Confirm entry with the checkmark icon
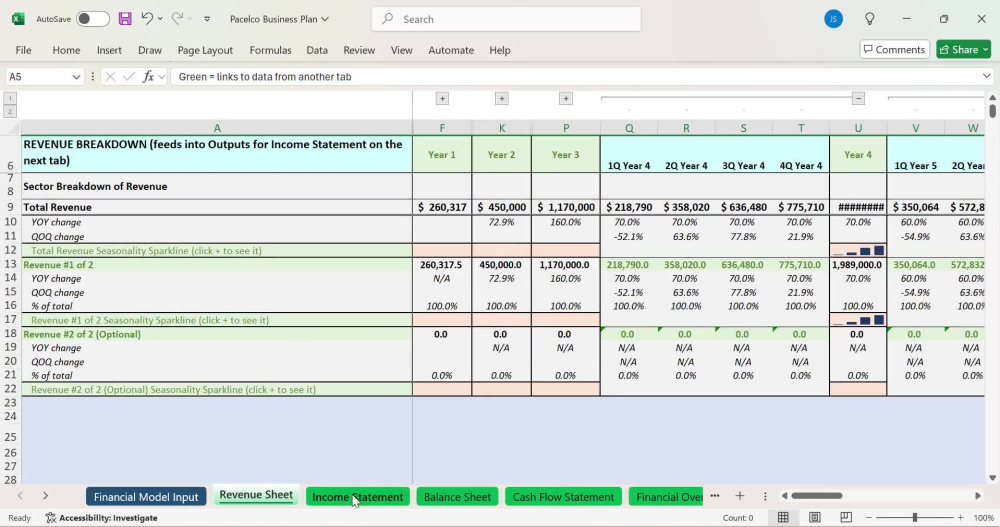Image resolution: width=1000 pixels, height=527 pixels. [129, 77]
